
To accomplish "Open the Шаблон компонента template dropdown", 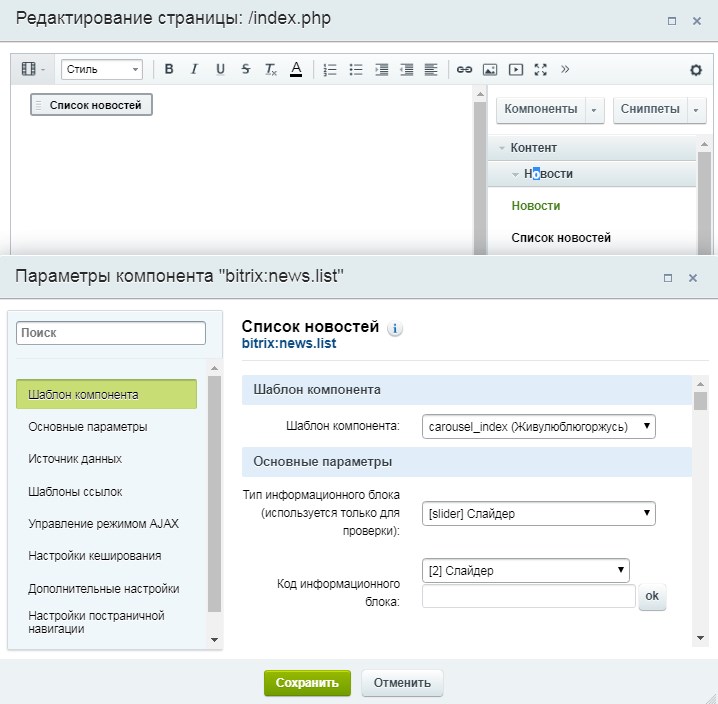I will pyautogui.click(x=538, y=427).
